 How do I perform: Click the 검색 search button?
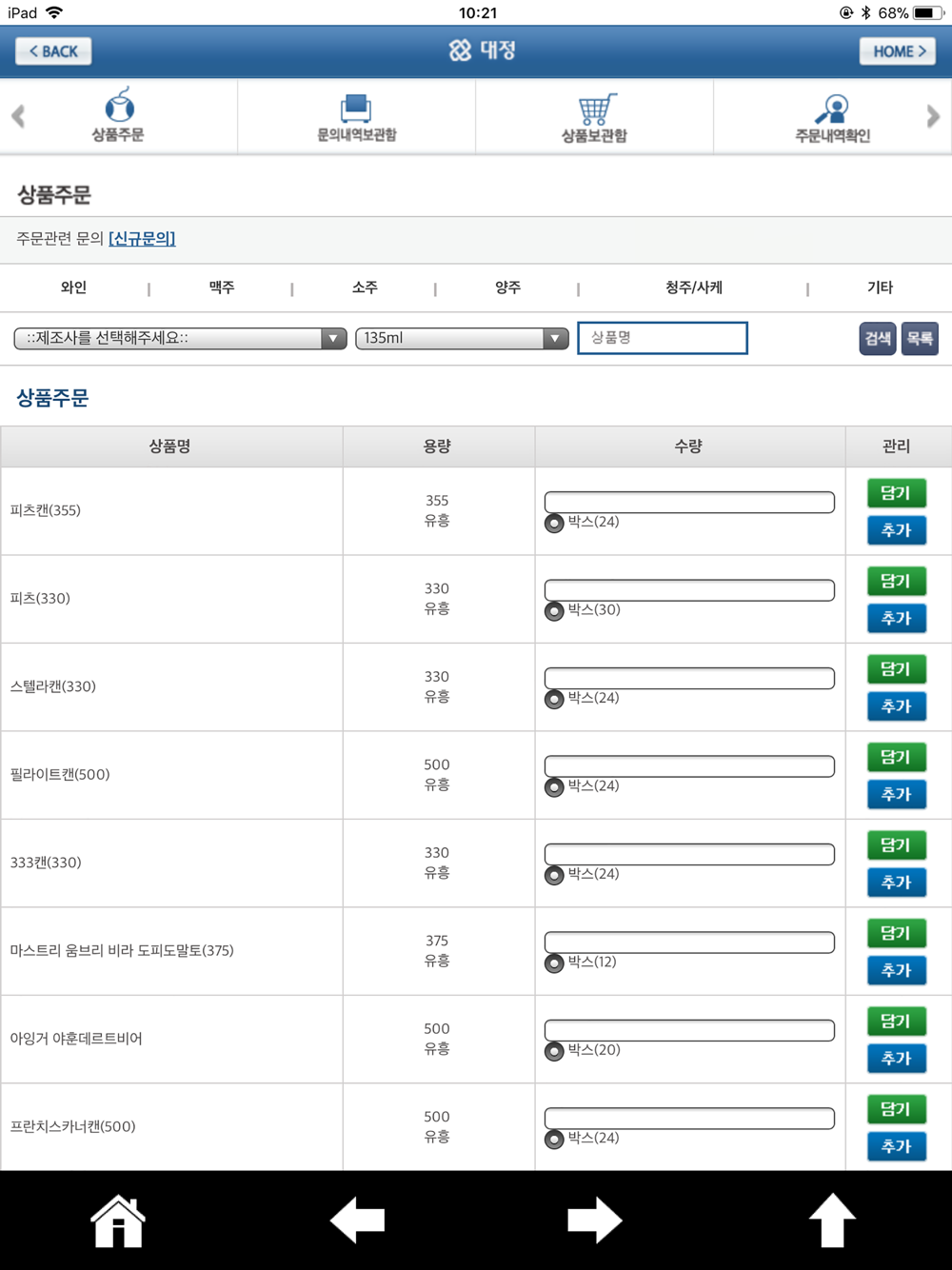pyautogui.click(x=878, y=338)
